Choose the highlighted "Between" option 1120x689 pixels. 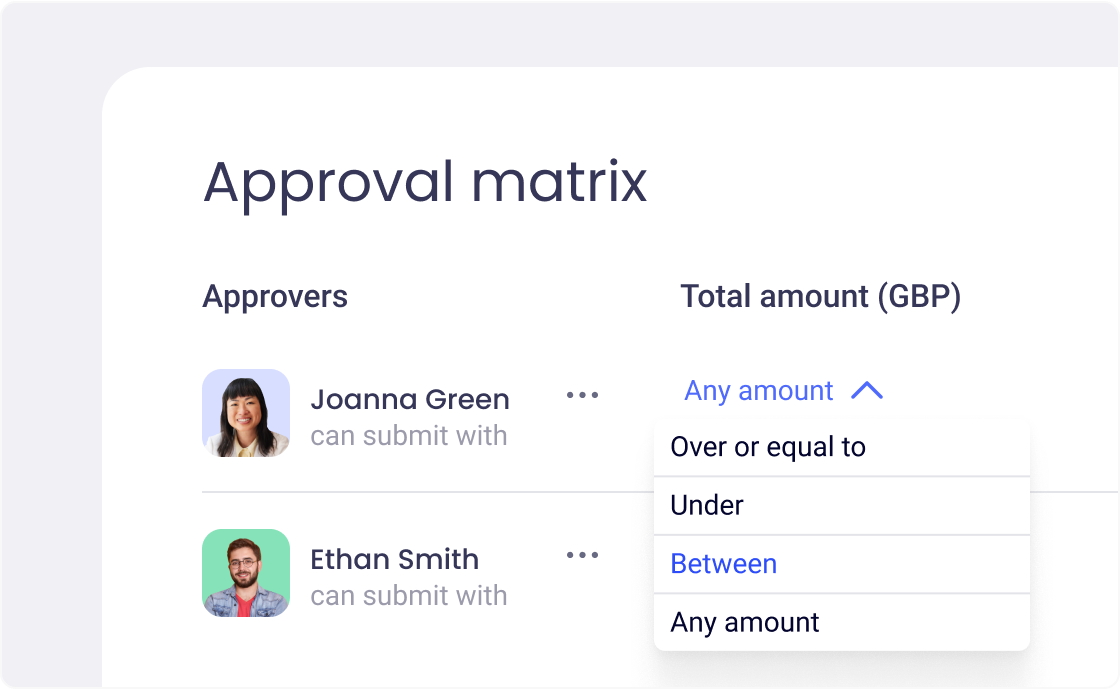tap(723, 564)
